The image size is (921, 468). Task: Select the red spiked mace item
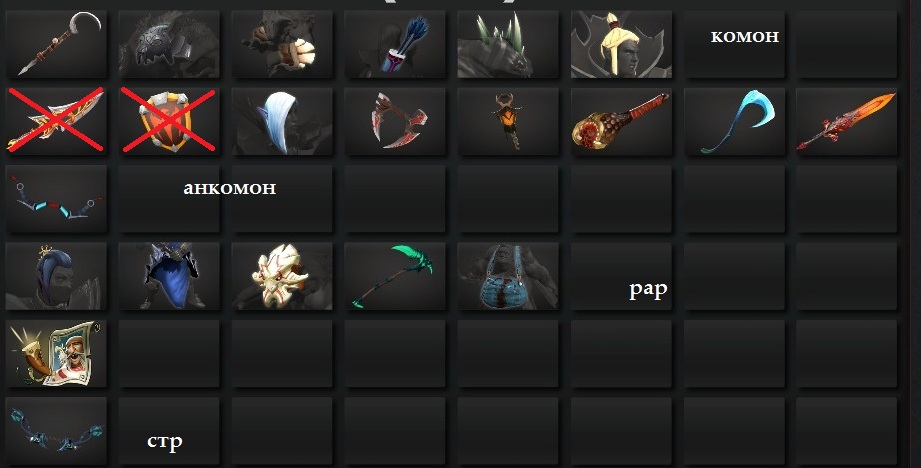(621, 121)
